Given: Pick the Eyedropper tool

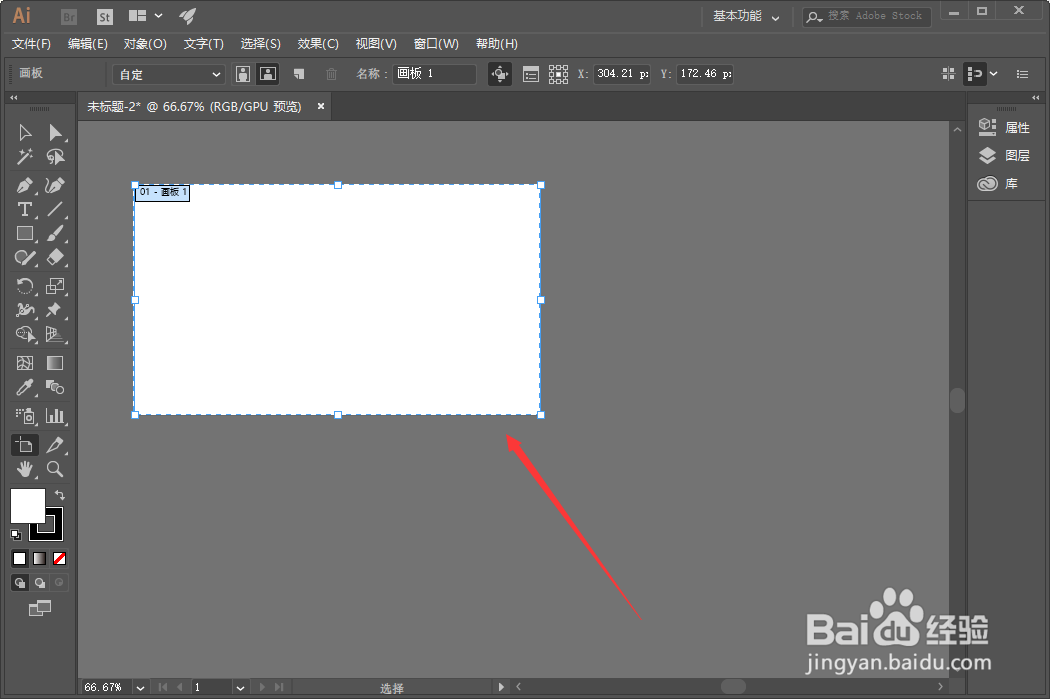Looking at the screenshot, I should (x=25, y=387).
